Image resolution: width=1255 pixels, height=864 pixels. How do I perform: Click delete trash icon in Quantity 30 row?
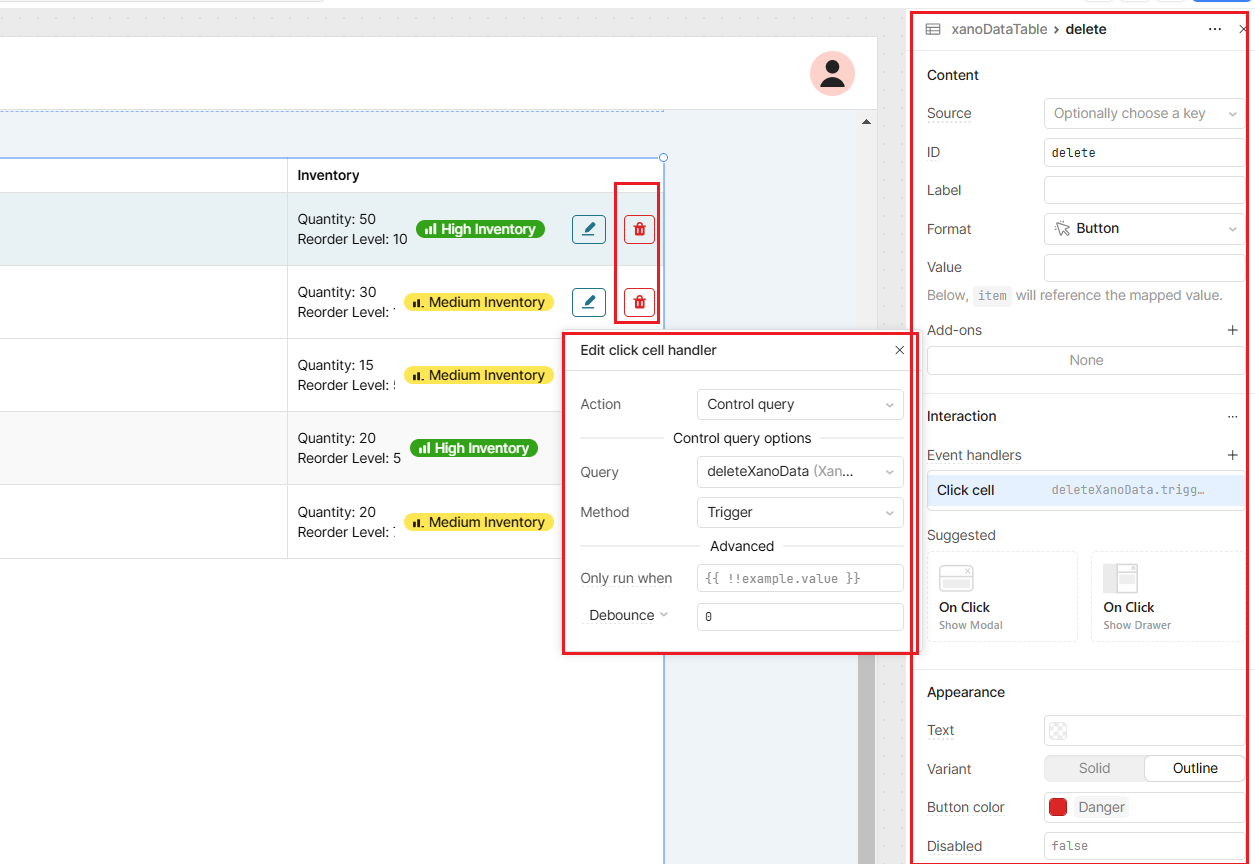pos(640,302)
